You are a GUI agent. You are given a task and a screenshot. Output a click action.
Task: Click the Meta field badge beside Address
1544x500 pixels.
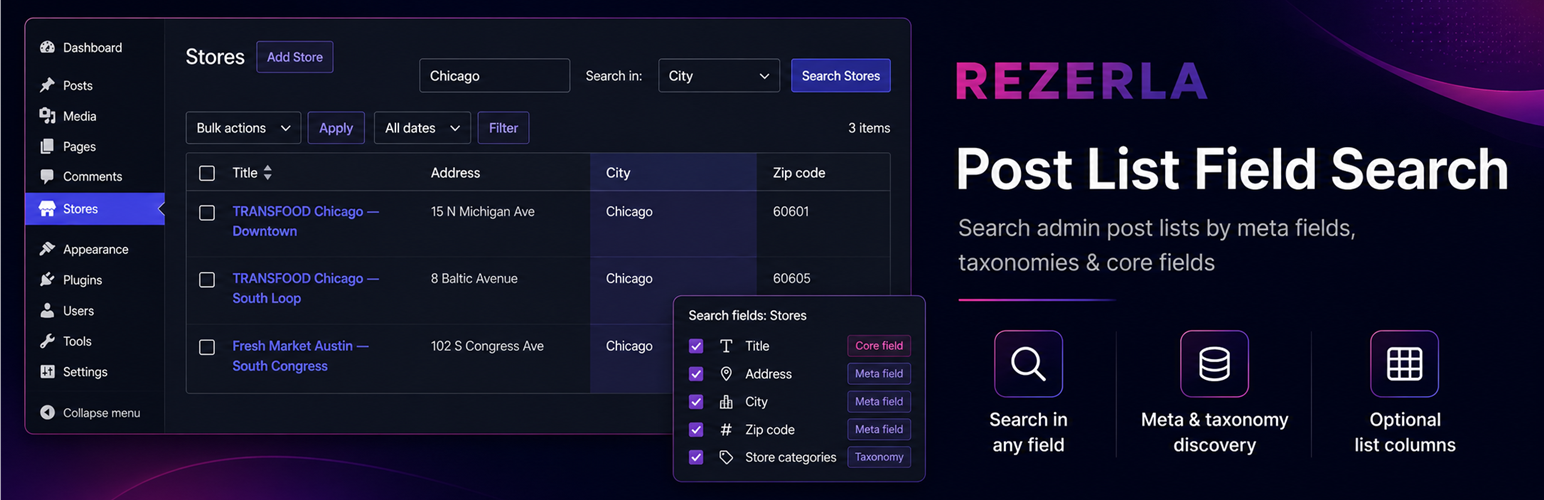tap(879, 374)
